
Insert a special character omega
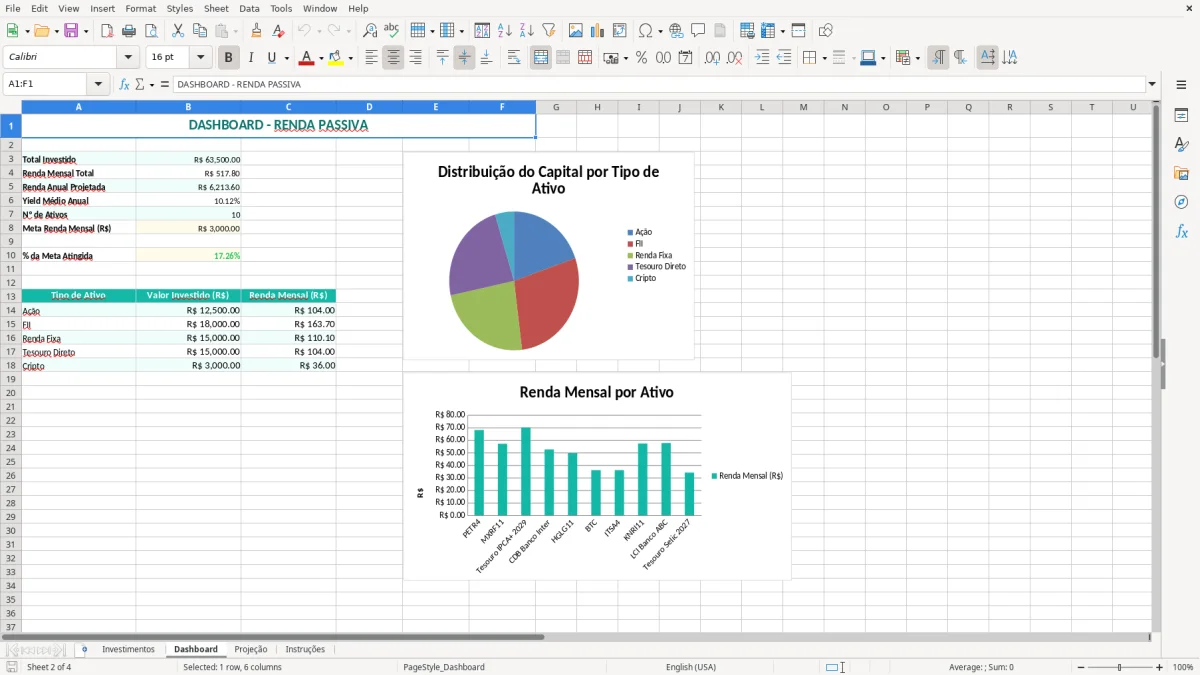tap(645, 31)
